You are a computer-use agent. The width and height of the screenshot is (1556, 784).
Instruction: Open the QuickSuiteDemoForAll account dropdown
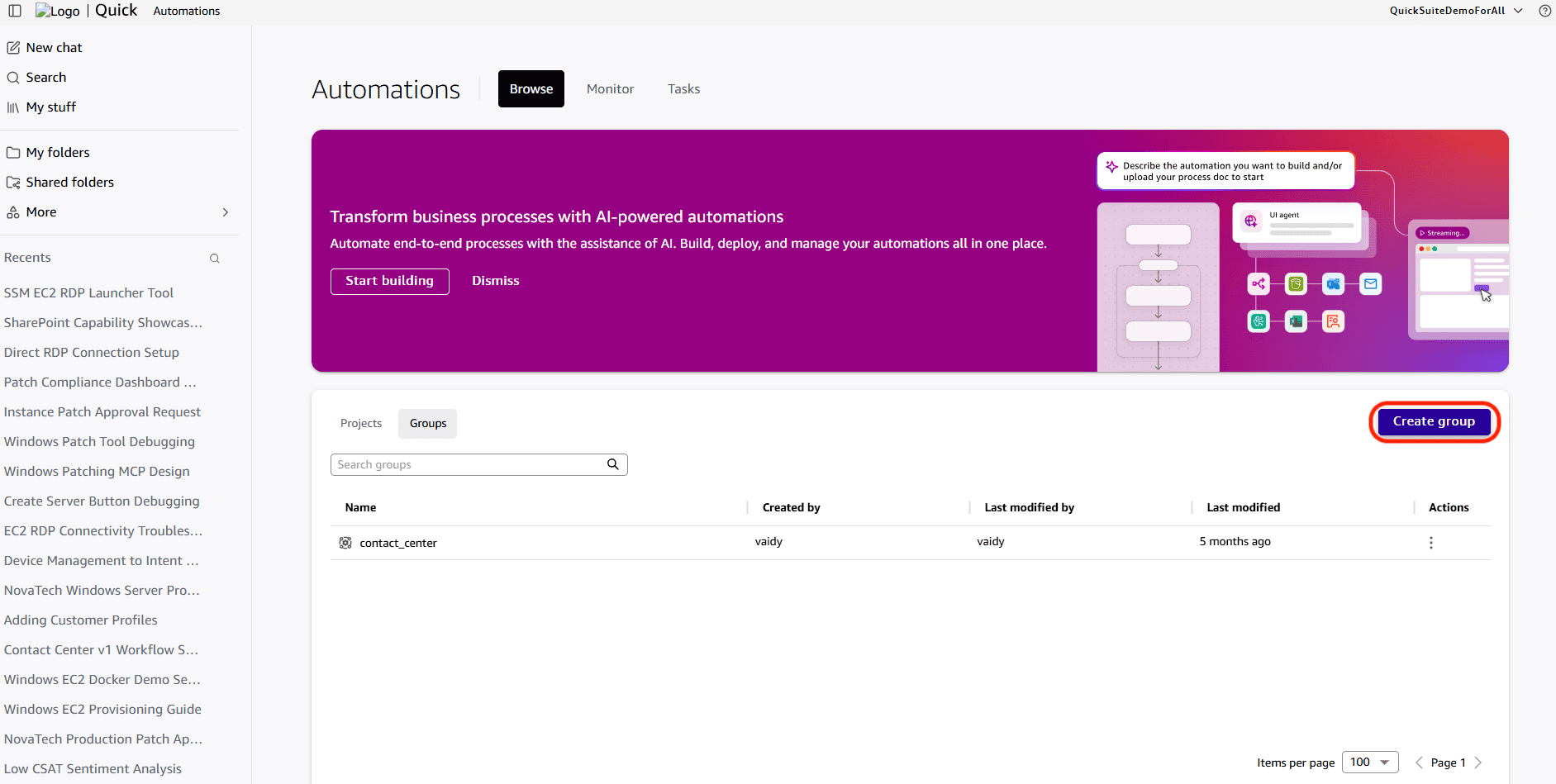pos(1456,11)
